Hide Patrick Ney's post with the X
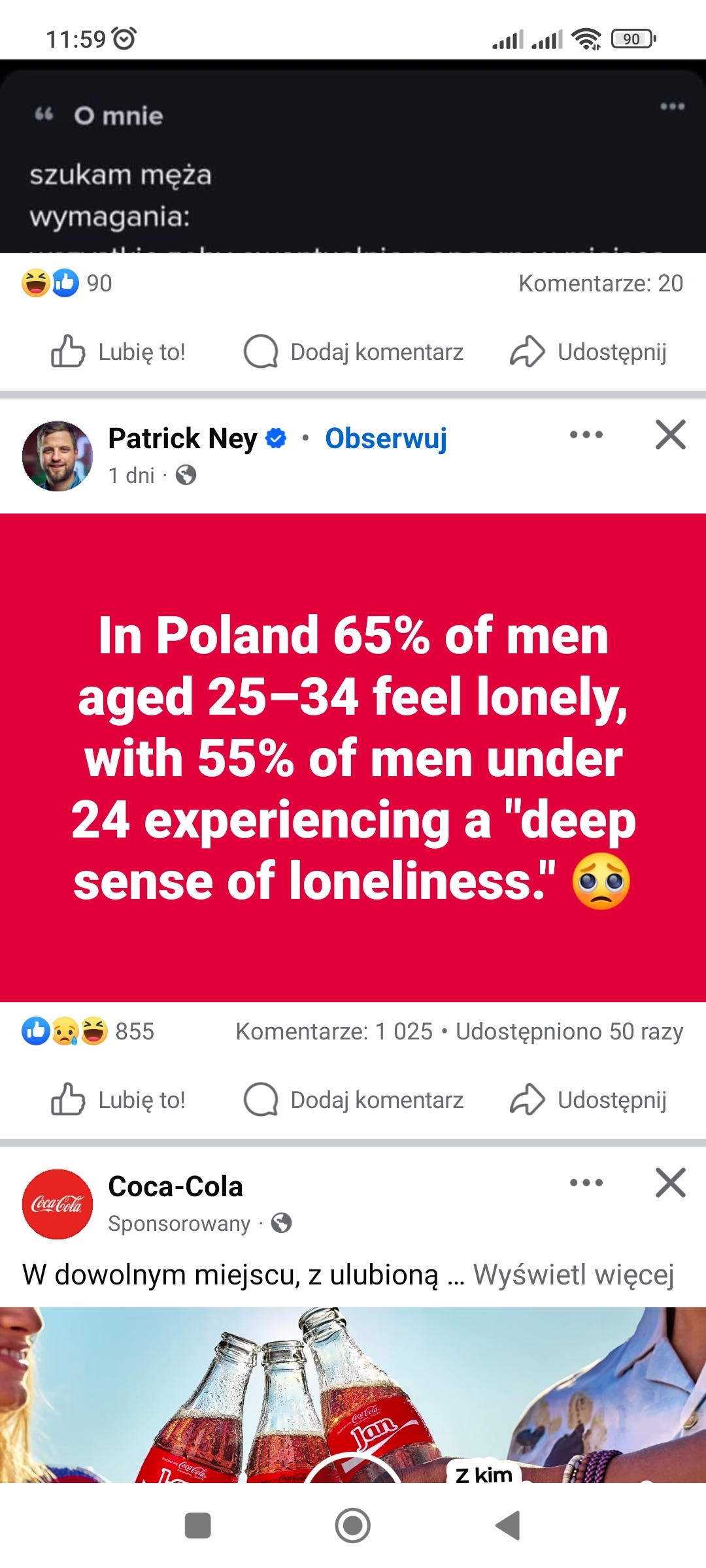 pos(671,435)
